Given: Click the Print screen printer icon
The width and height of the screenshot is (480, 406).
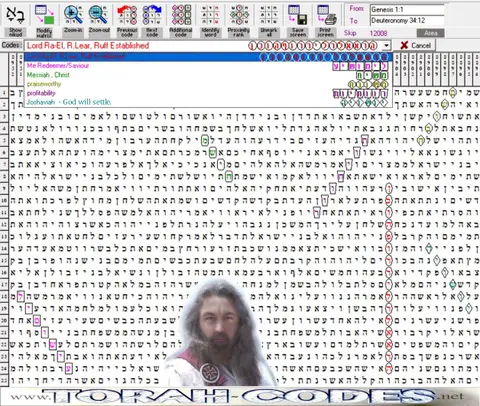Looking at the screenshot, I should pos(326,15).
